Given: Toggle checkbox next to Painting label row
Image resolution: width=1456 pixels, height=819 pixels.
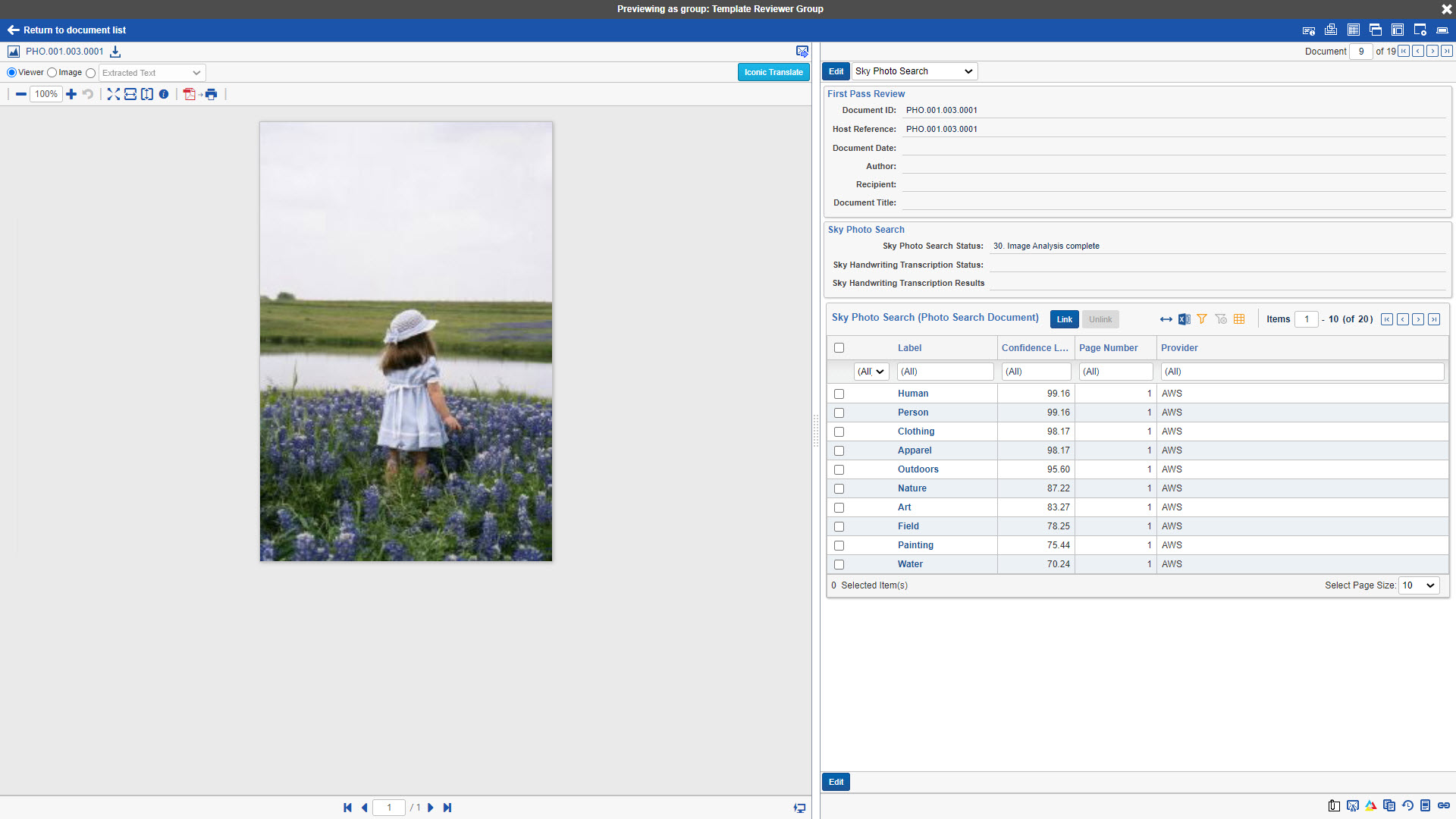Looking at the screenshot, I should 838,545.
